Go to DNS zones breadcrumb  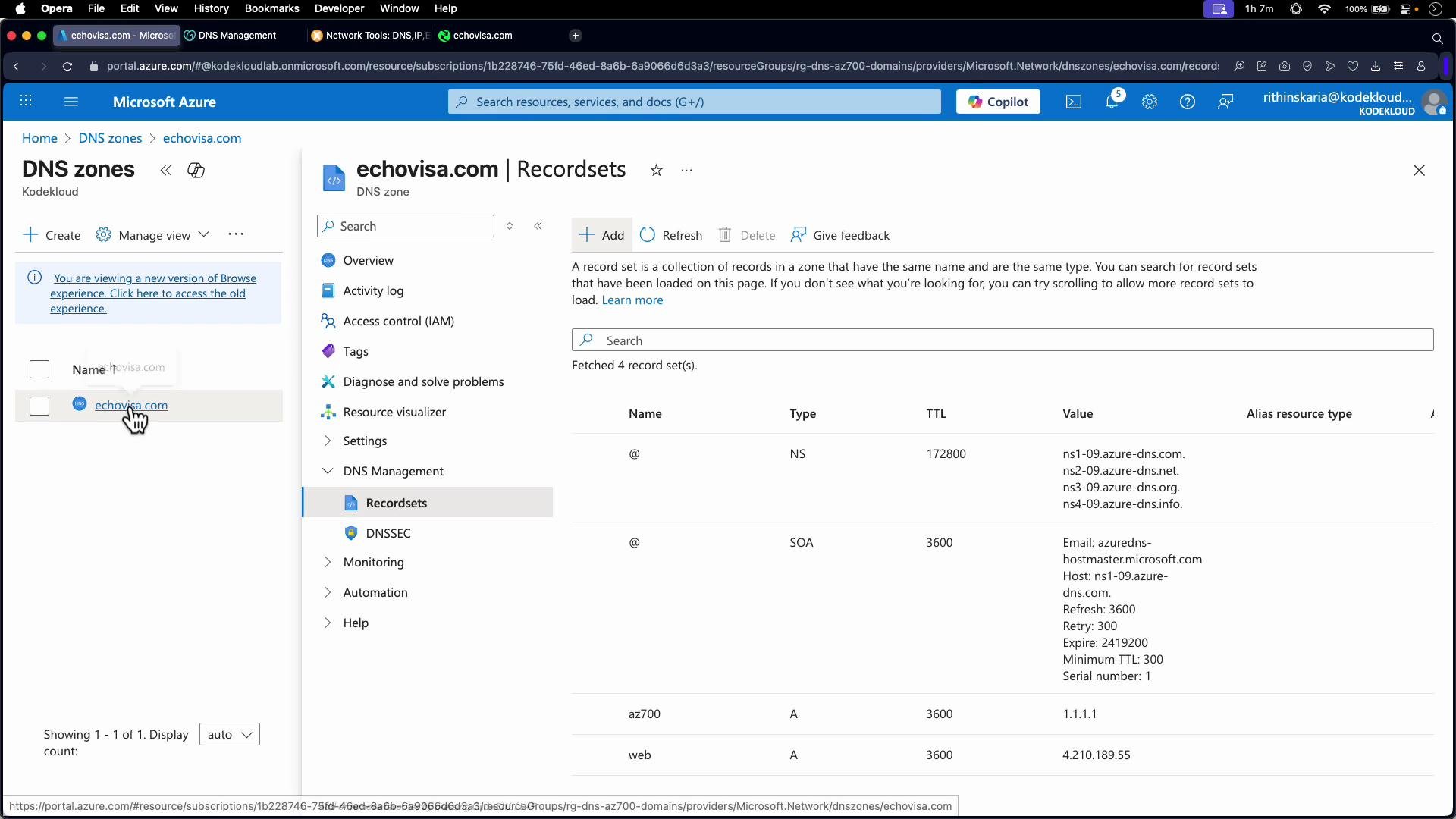click(110, 138)
